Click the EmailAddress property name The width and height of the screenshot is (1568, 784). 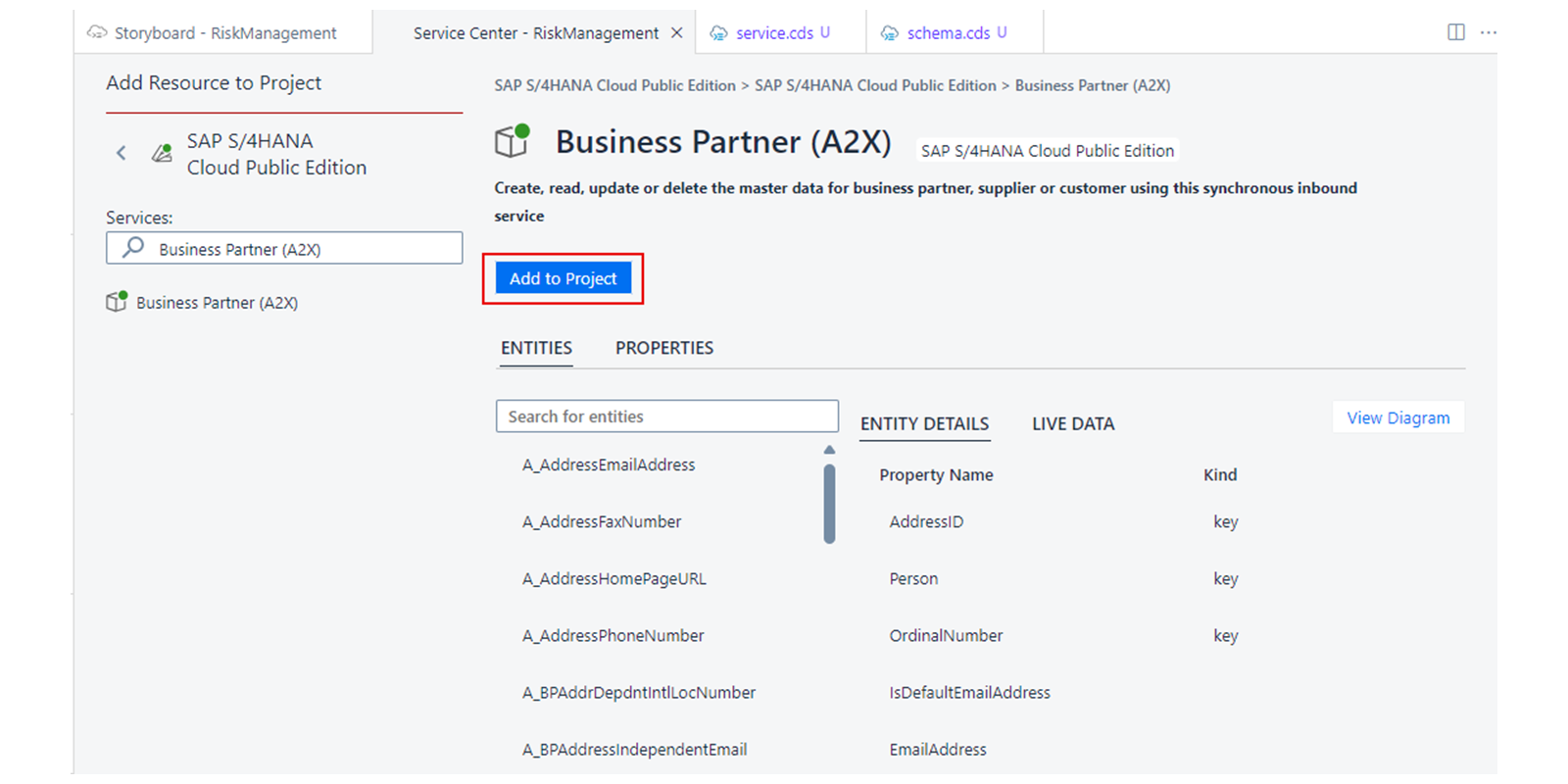click(938, 749)
